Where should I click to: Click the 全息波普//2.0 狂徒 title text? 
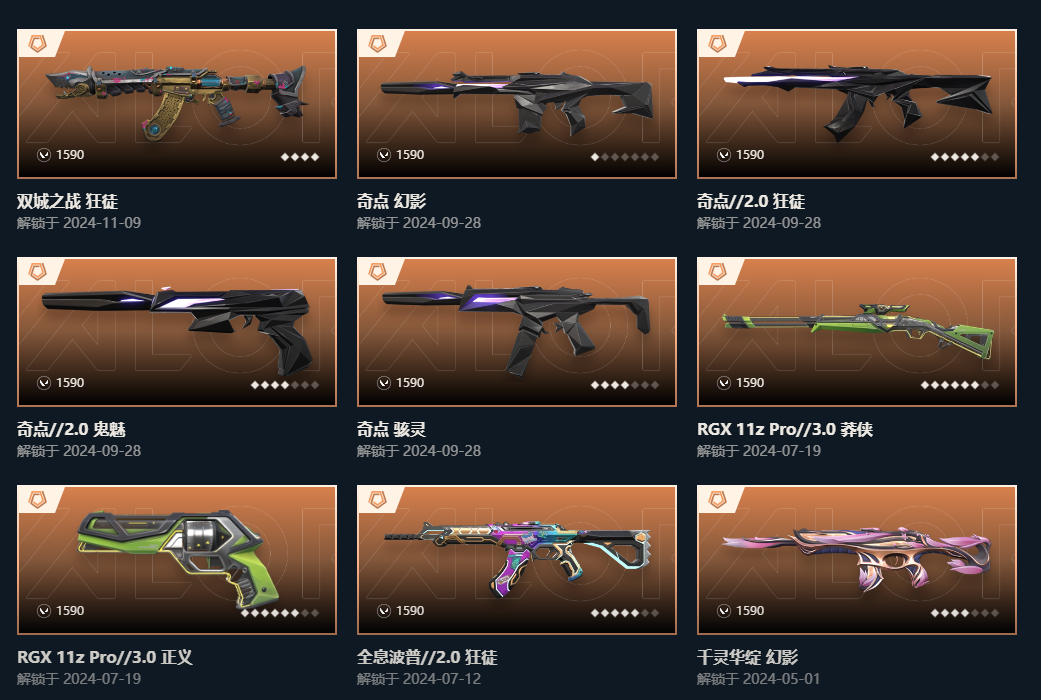[427, 657]
